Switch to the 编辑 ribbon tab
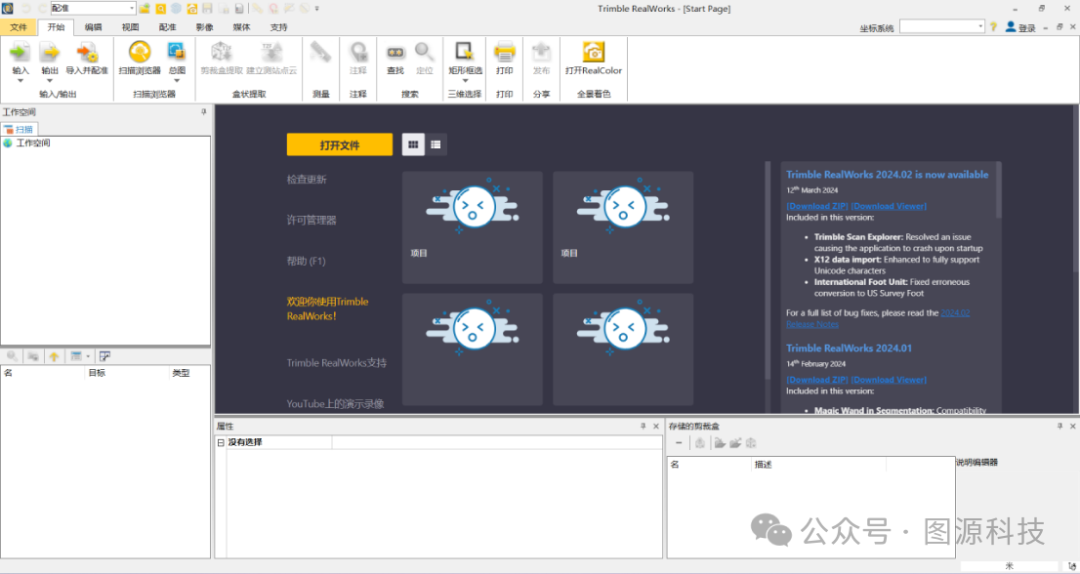1080x574 pixels. [x=93, y=27]
